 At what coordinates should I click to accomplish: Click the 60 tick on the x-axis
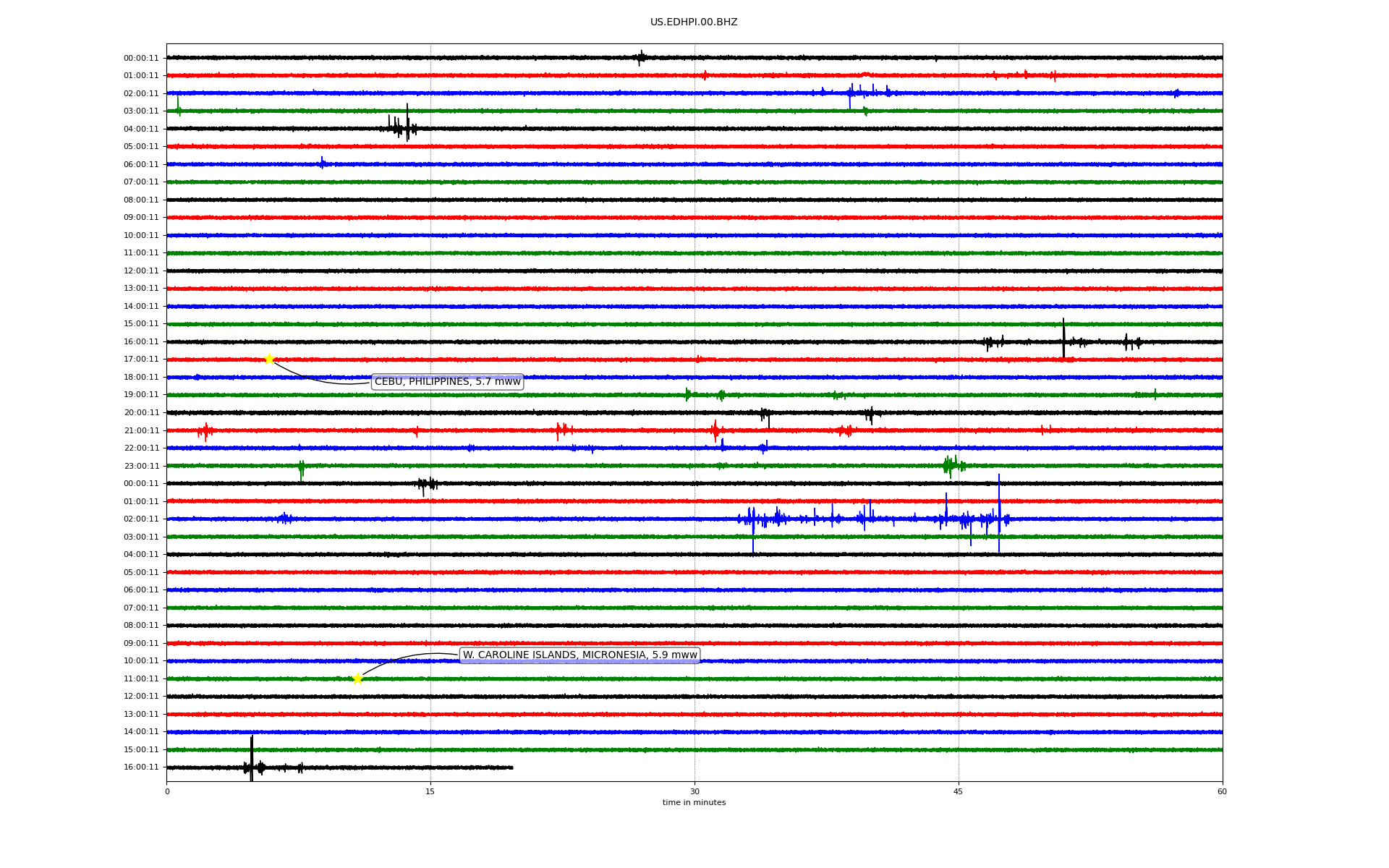tap(1222, 791)
